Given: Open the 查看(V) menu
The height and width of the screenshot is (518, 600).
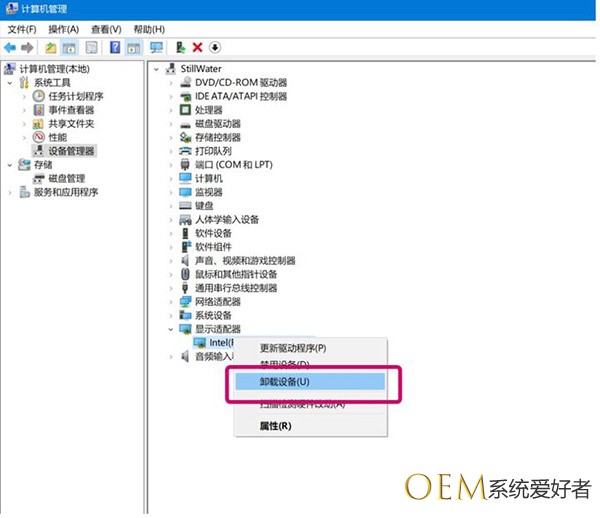Looking at the screenshot, I should (x=107, y=29).
